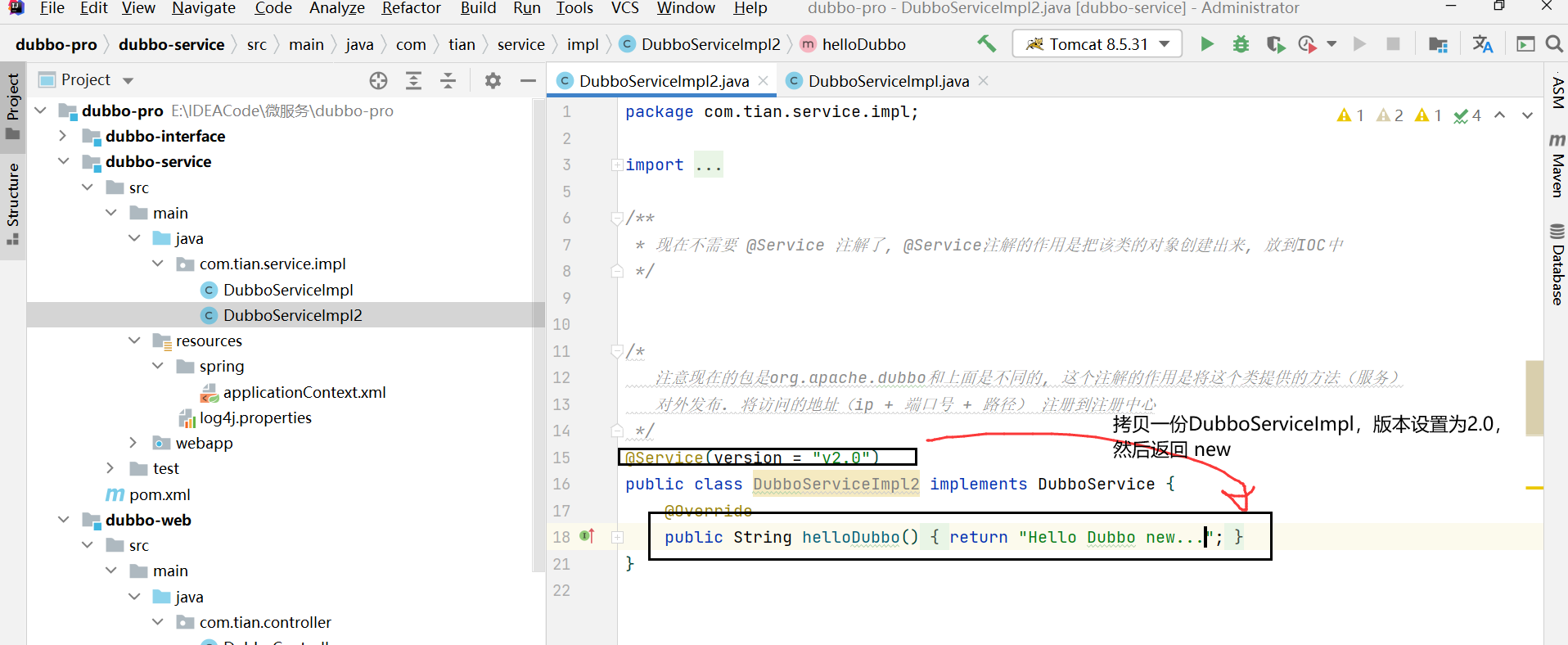Expand the webapp folder

pyautogui.click(x=133, y=443)
